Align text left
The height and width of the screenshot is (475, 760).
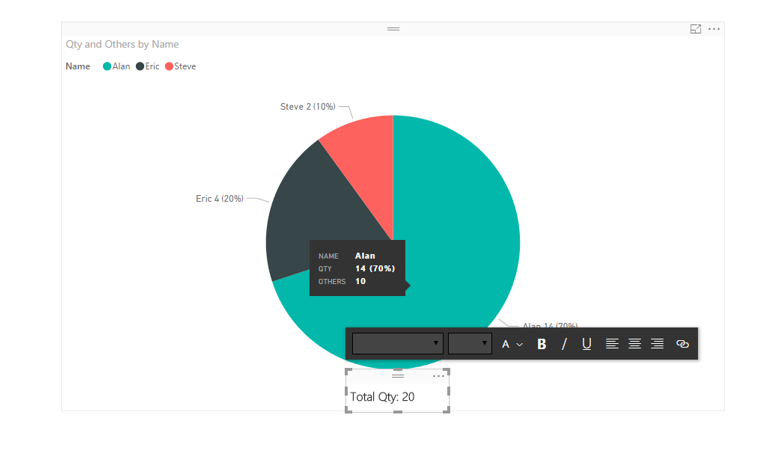pyautogui.click(x=612, y=344)
